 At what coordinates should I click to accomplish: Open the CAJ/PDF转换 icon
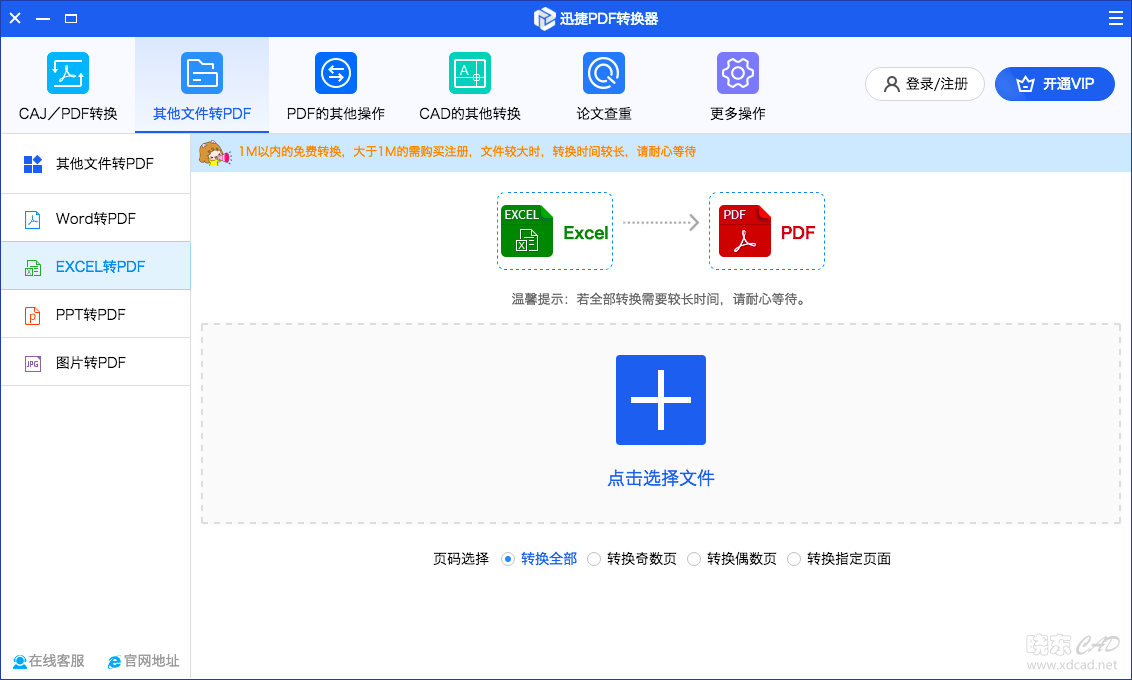[x=68, y=73]
